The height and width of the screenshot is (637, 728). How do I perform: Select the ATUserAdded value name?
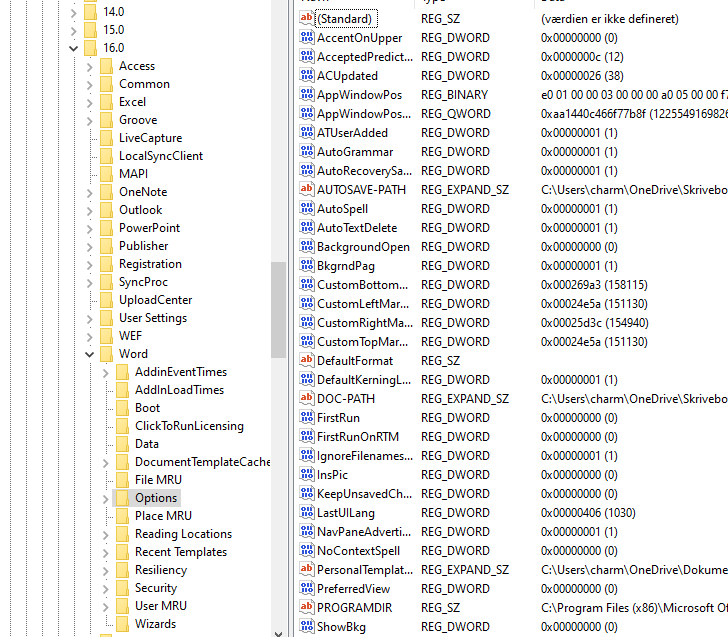[x=352, y=132]
